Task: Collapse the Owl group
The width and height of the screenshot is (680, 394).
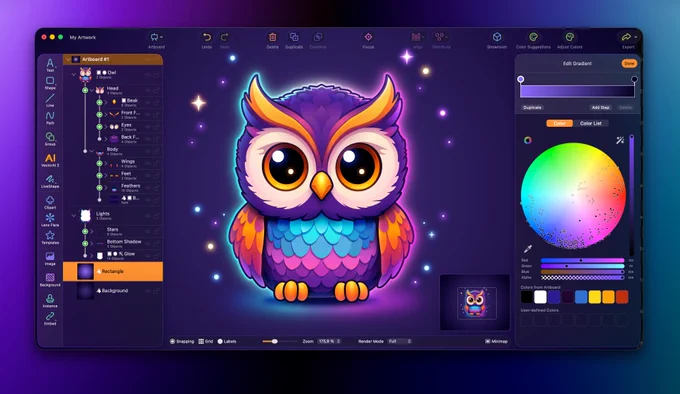Action: tap(74, 75)
